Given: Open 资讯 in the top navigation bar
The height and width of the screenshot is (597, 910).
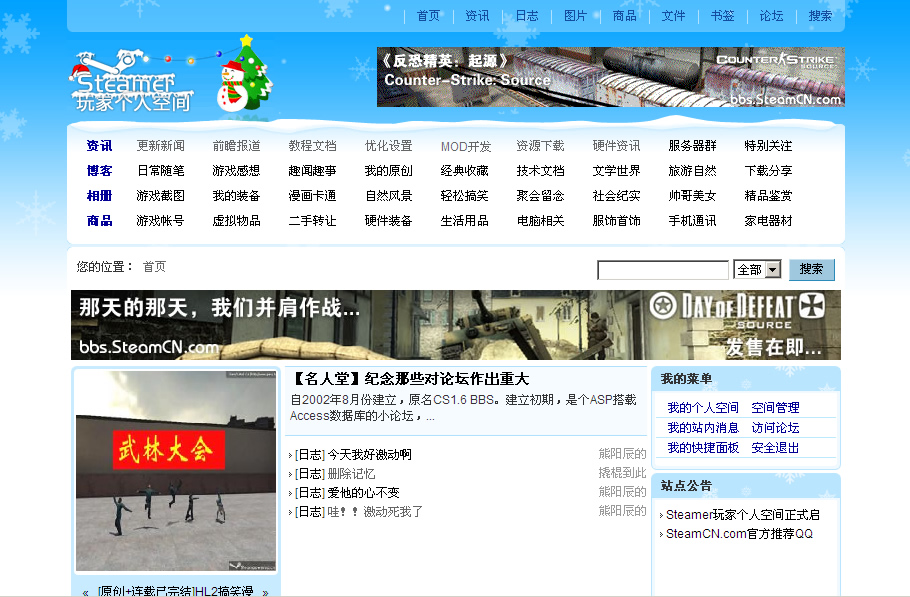Looking at the screenshot, I should pos(477,16).
